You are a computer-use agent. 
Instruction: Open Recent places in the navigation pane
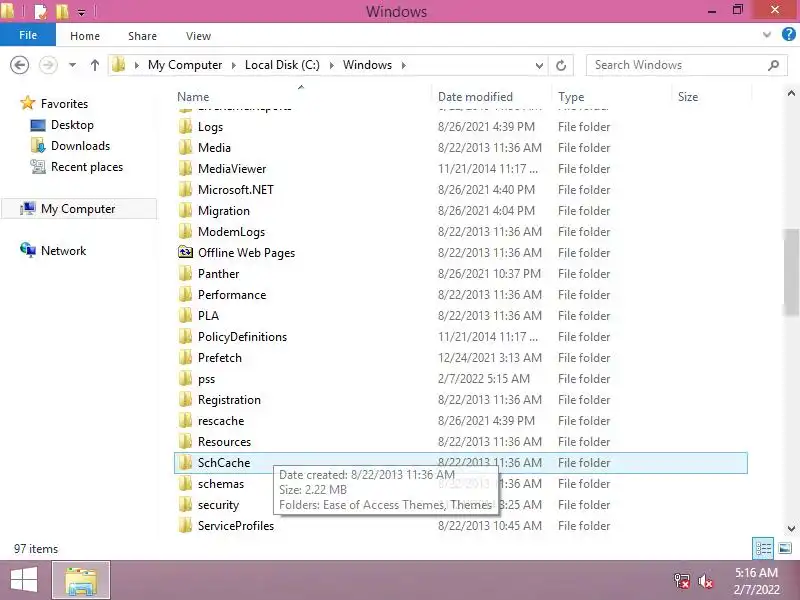[87, 167]
